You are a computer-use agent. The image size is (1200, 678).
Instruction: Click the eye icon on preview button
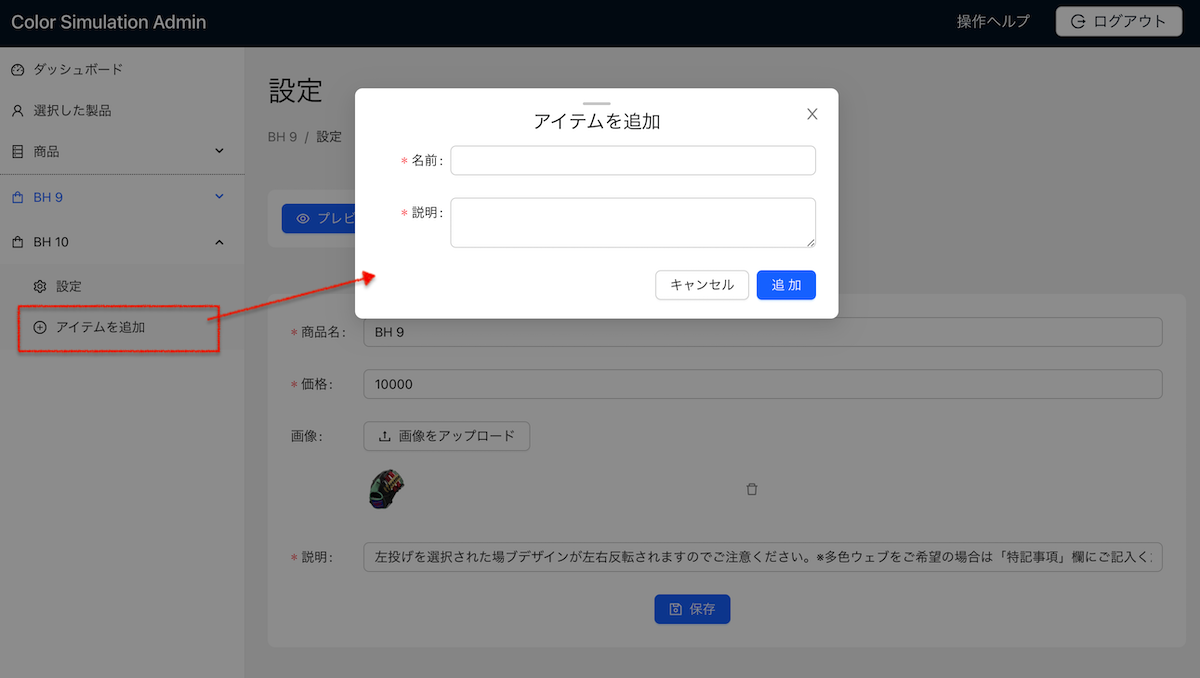303,219
